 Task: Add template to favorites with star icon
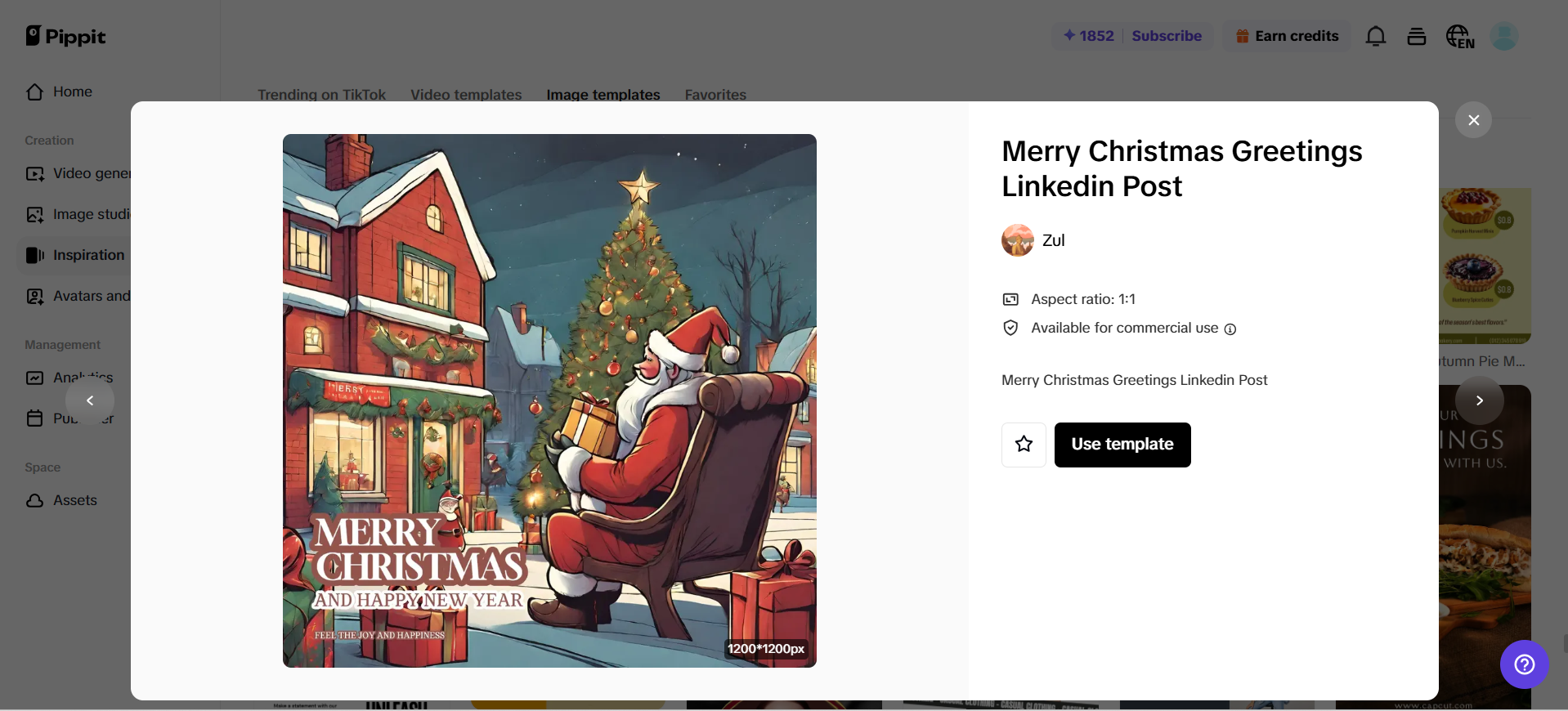[x=1024, y=445]
